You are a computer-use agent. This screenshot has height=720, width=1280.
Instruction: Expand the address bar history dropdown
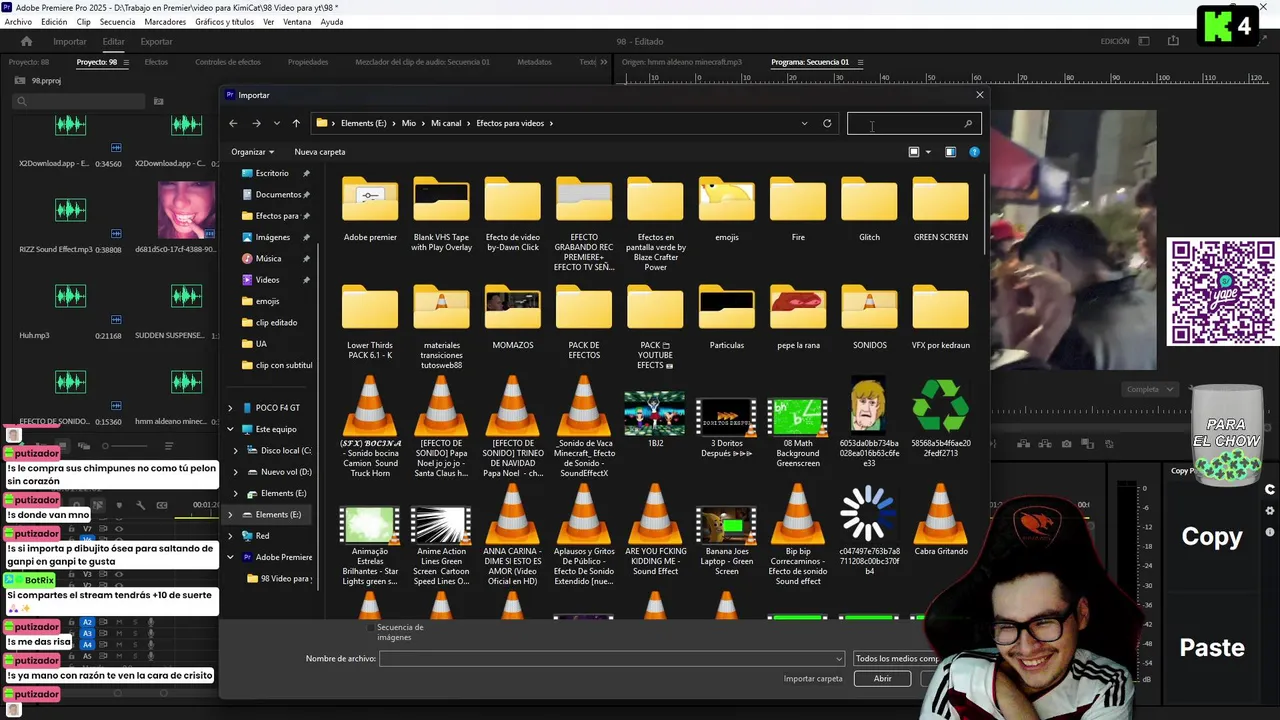coord(804,123)
